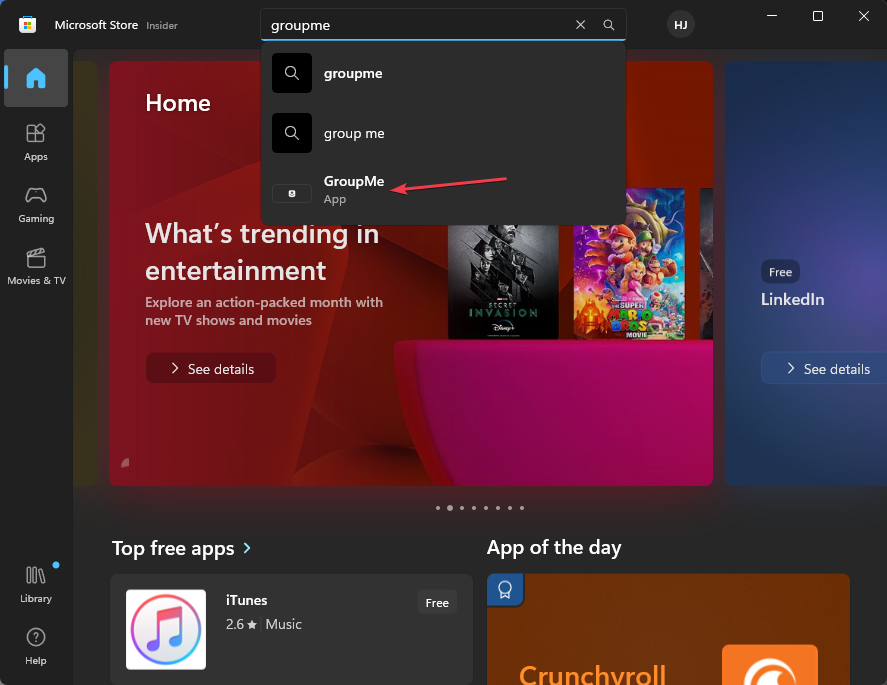This screenshot has height=685, width=887.
Task: Click the search magnifier button
Action: pos(609,25)
